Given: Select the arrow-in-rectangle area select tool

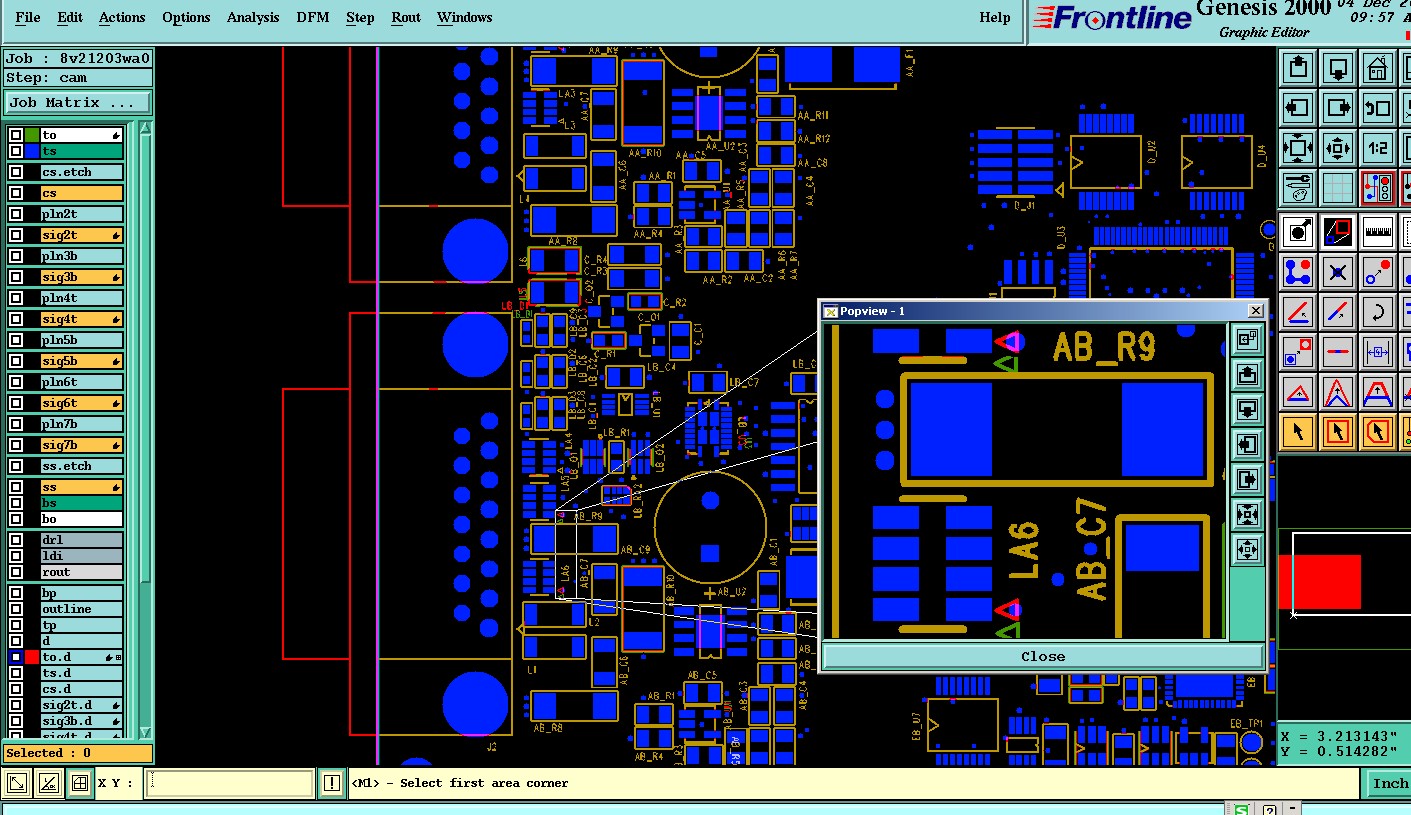Looking at the screenshot, I should pyautogui.click(x=1338, y=432).
